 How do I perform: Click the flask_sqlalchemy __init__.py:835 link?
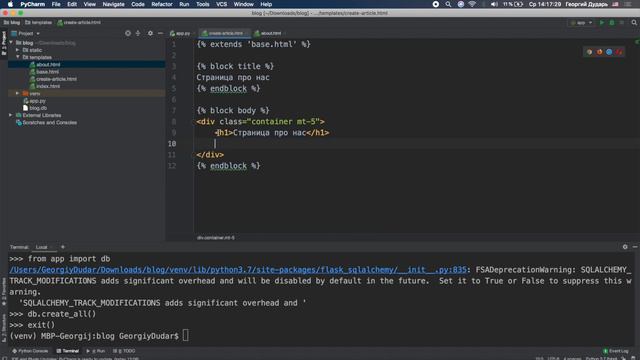(x=238, y=270)
